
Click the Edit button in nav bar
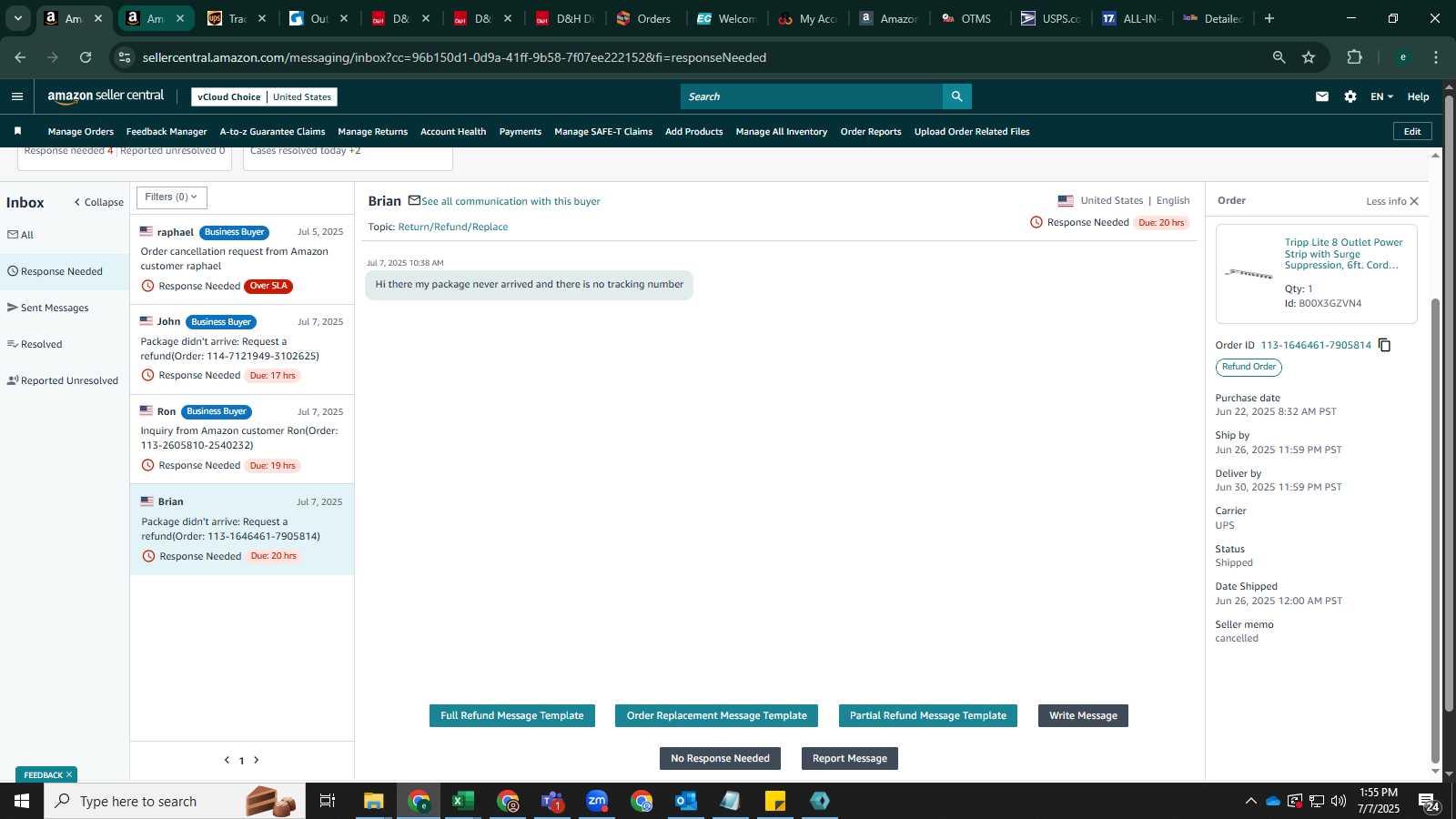click(1412, 131)
